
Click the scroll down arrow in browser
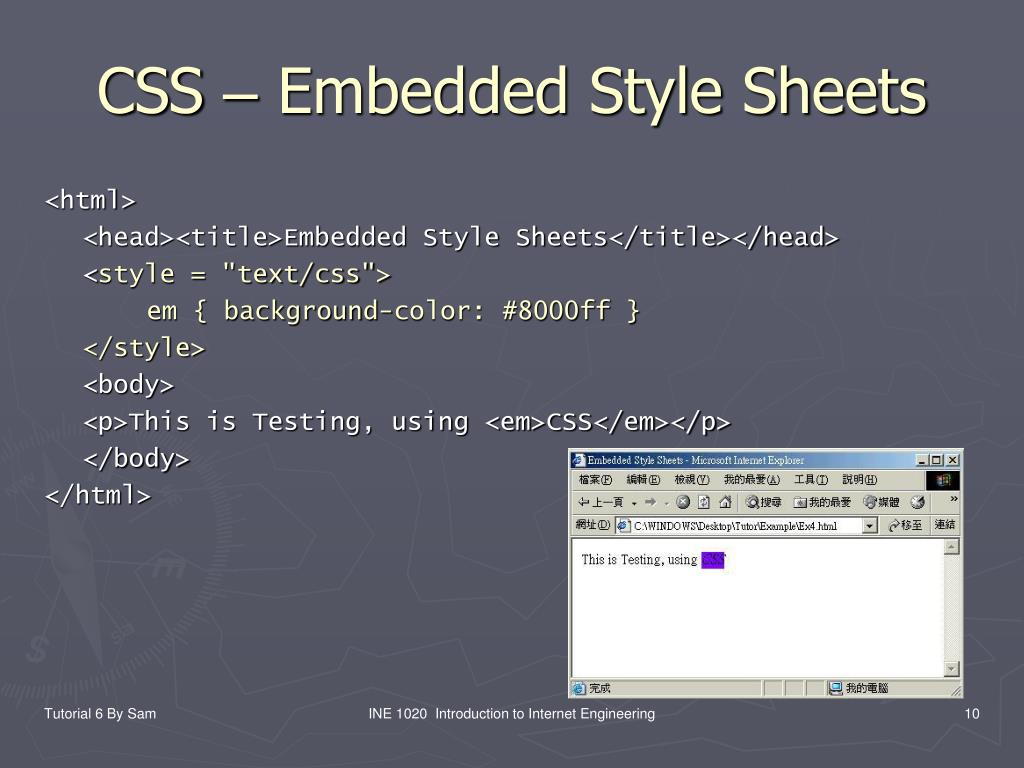[951, 668]
